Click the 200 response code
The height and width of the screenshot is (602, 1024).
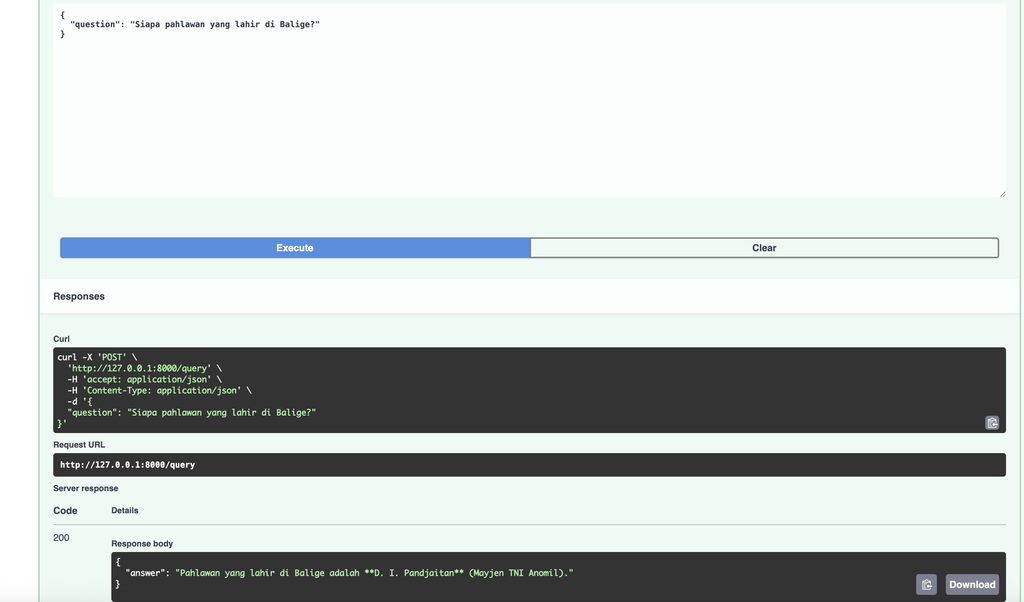pos(61,538)
